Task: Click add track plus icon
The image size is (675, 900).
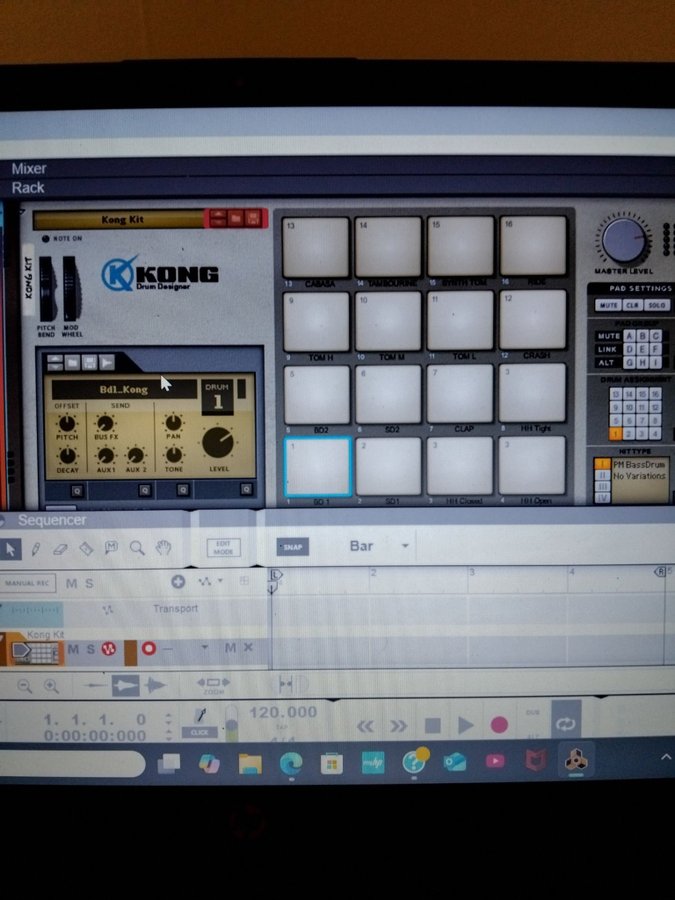Action: (x=178, y=581)
